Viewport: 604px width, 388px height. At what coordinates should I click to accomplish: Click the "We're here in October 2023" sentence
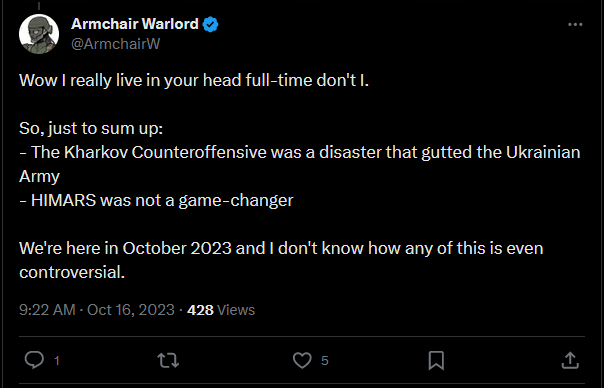(281, 260)
